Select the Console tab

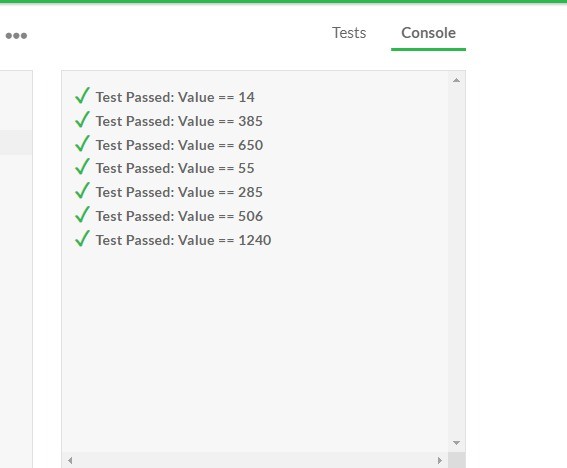tap(429, 33)
